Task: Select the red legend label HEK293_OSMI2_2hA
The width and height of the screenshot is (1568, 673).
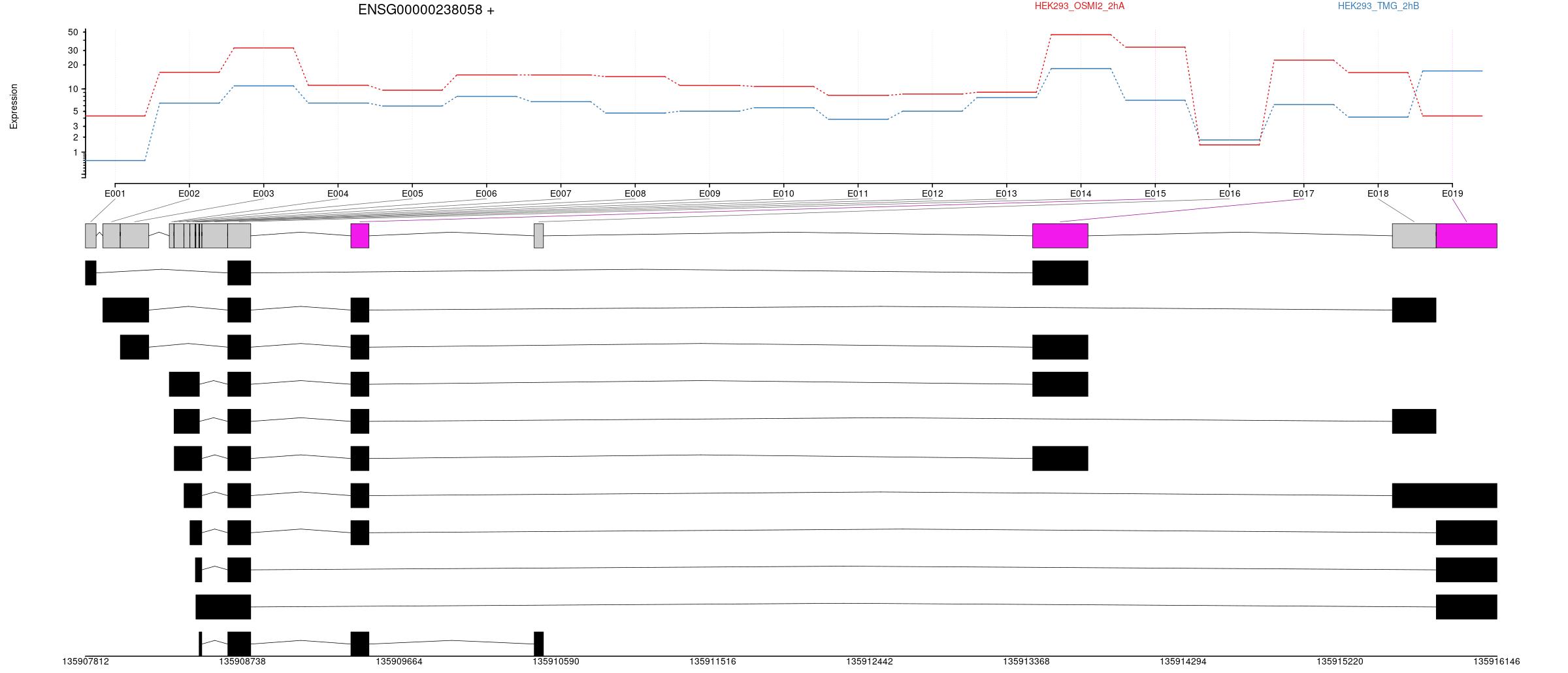Action: click(1079, 6)
